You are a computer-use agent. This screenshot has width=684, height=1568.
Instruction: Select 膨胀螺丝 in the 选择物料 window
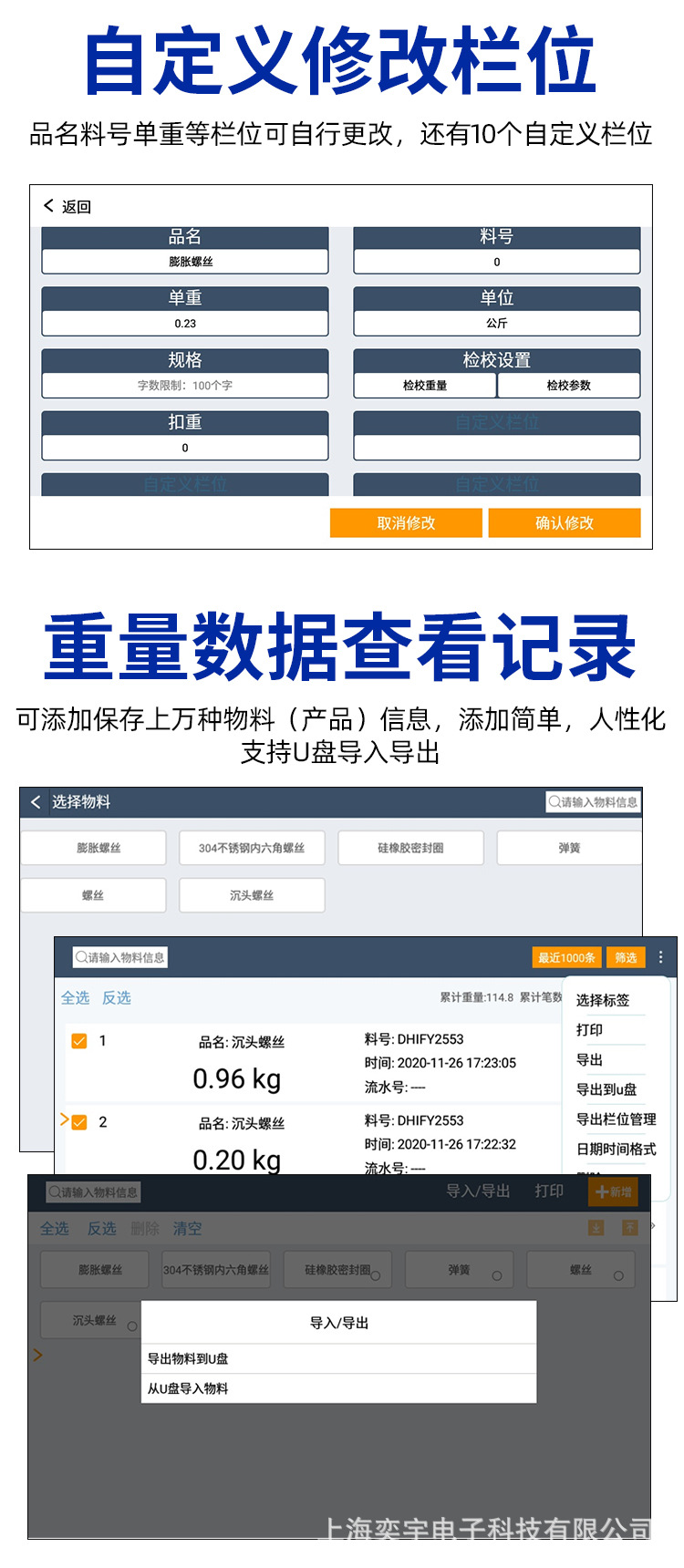[x=94, y=848]
